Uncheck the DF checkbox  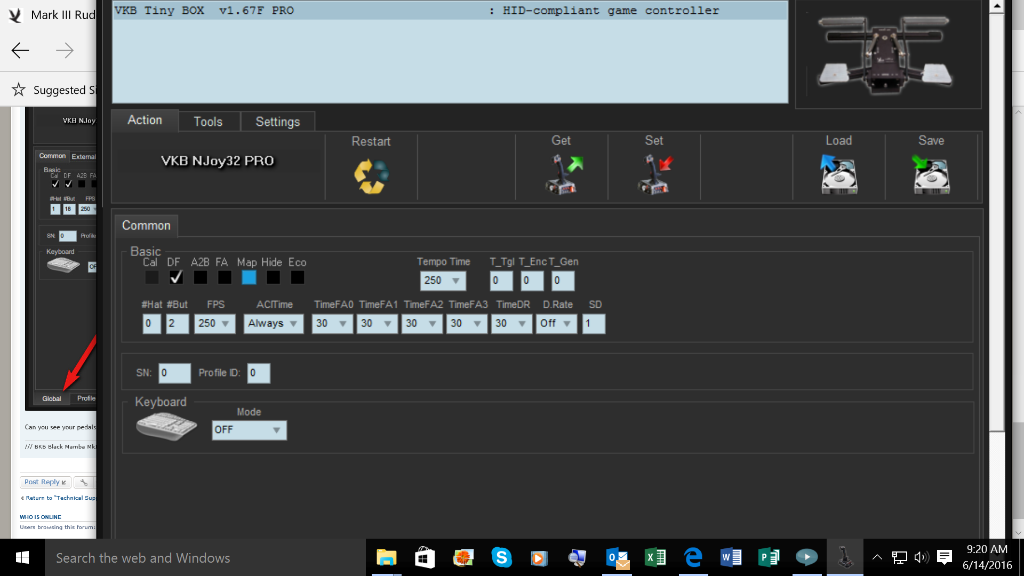click(x=176, y=278)
